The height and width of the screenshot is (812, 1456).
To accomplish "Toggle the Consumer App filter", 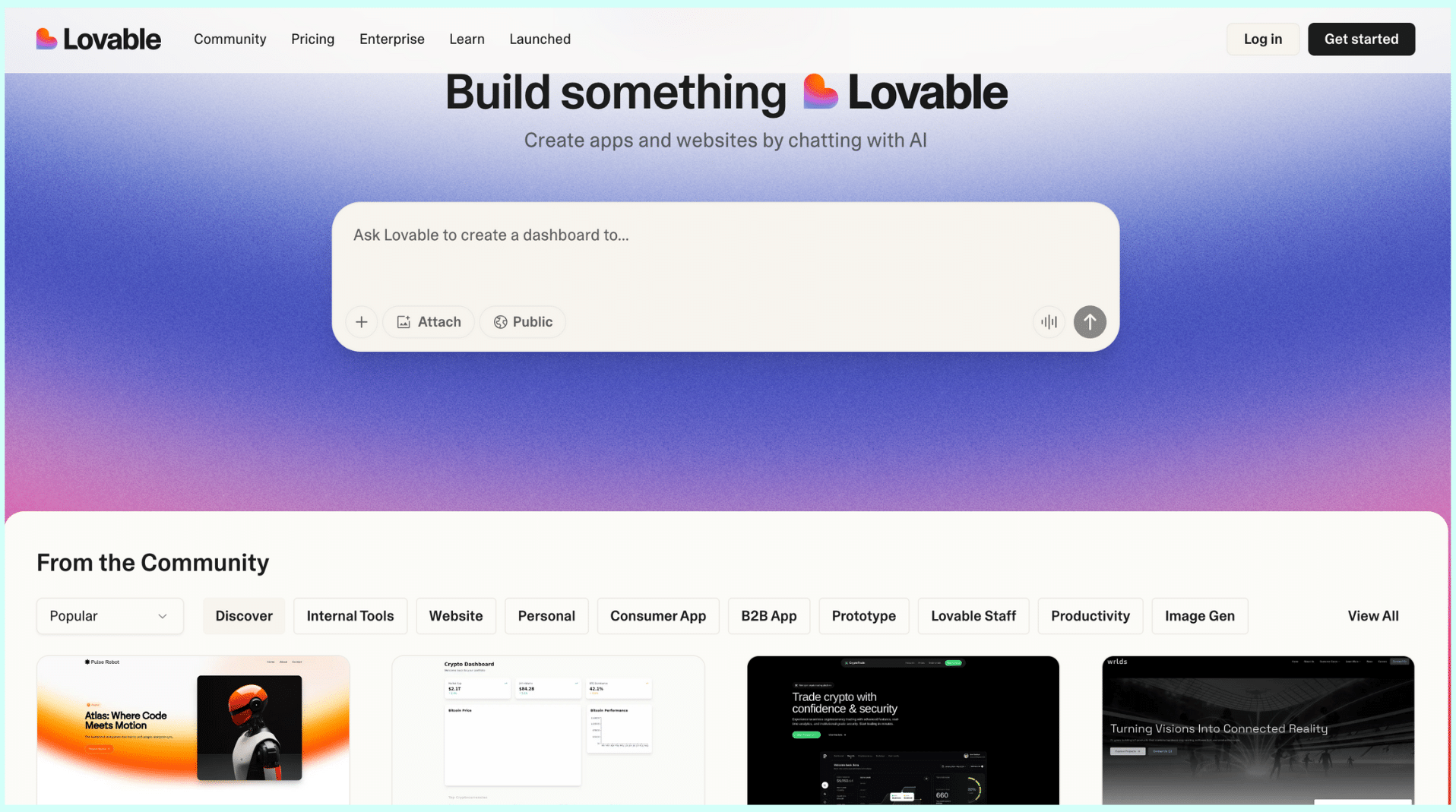I will pos(658,615).
